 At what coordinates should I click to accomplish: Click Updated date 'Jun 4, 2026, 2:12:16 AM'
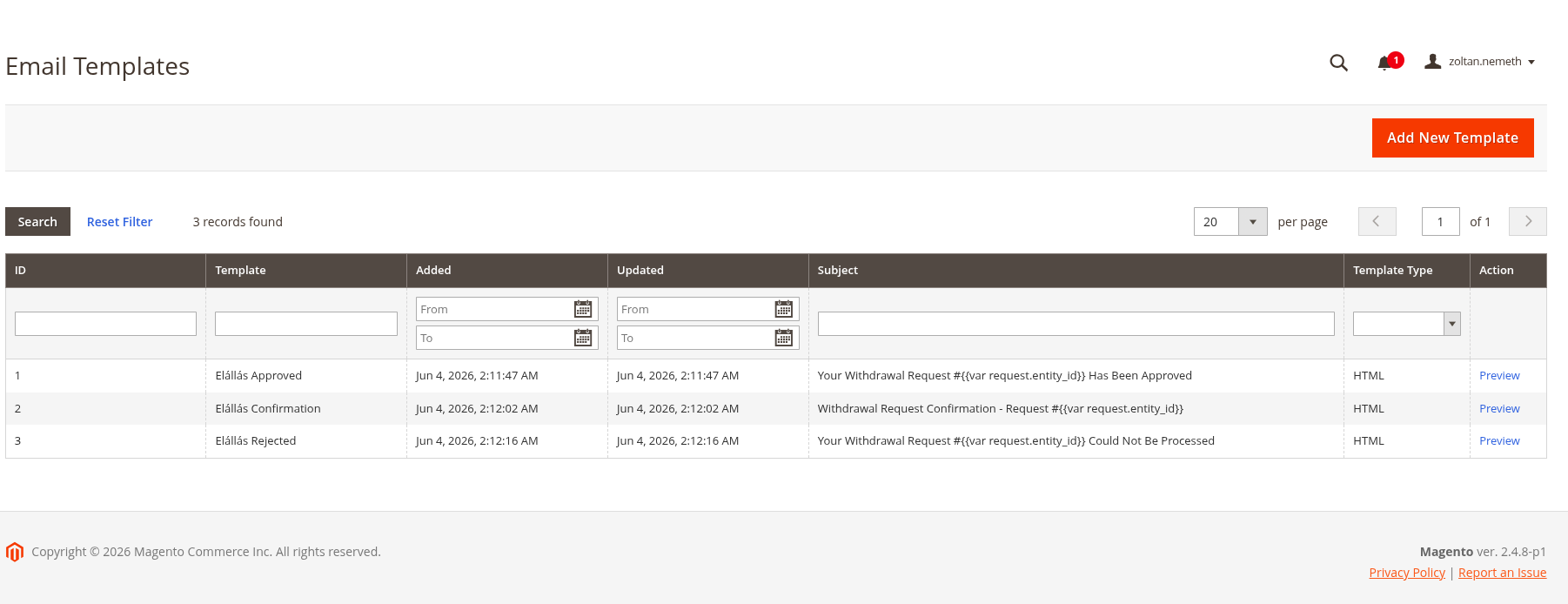coord(678,441)
